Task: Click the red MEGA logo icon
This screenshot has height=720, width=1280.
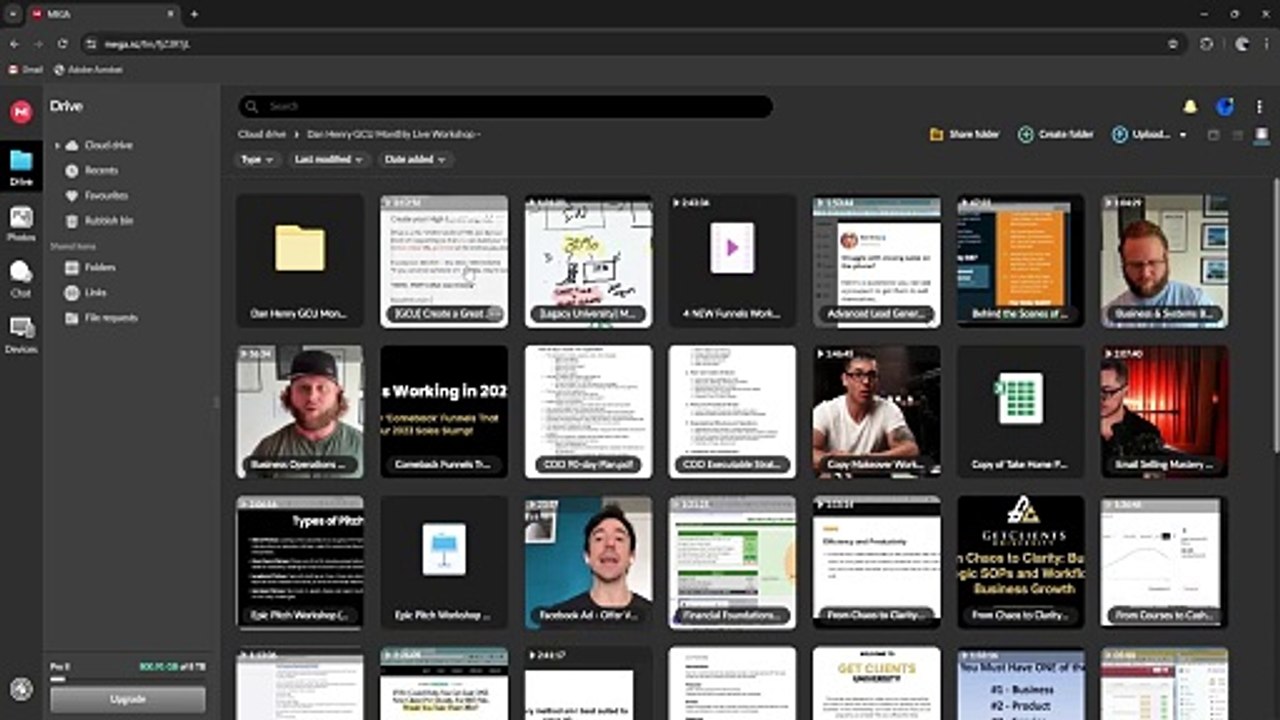Action: click(21, 112)
